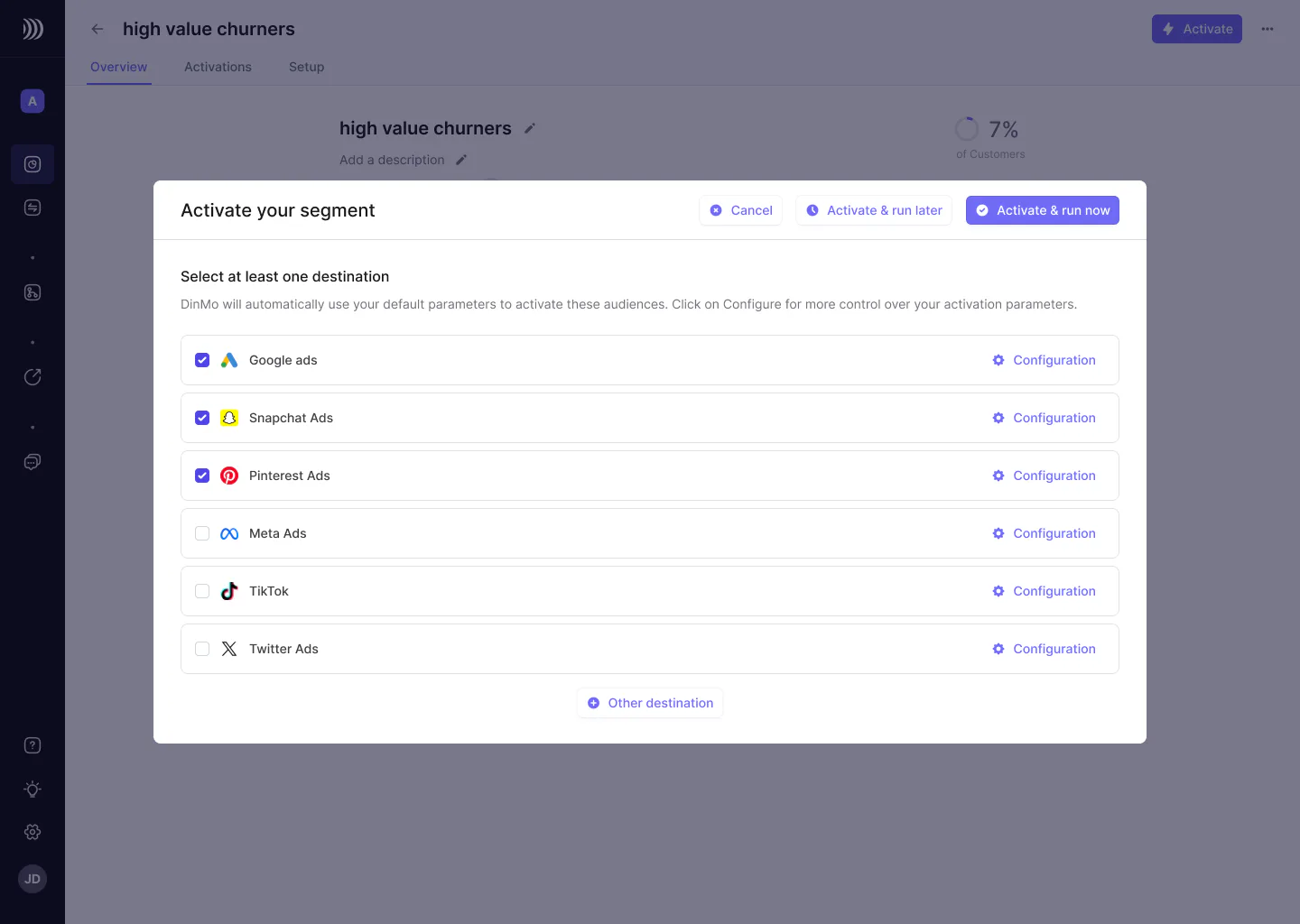
Task: Uncheck the Google ads checkbox
Action: point(202,360)
